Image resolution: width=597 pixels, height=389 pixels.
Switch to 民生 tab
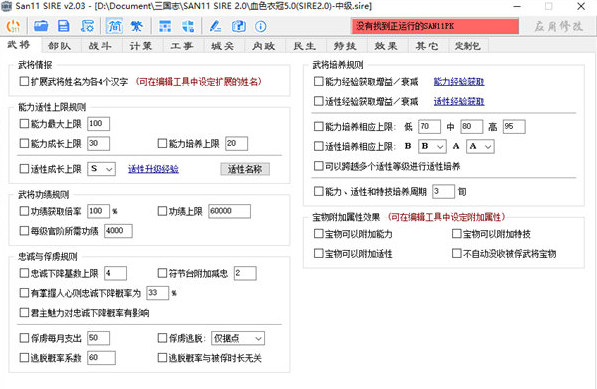tap(305, 46)
